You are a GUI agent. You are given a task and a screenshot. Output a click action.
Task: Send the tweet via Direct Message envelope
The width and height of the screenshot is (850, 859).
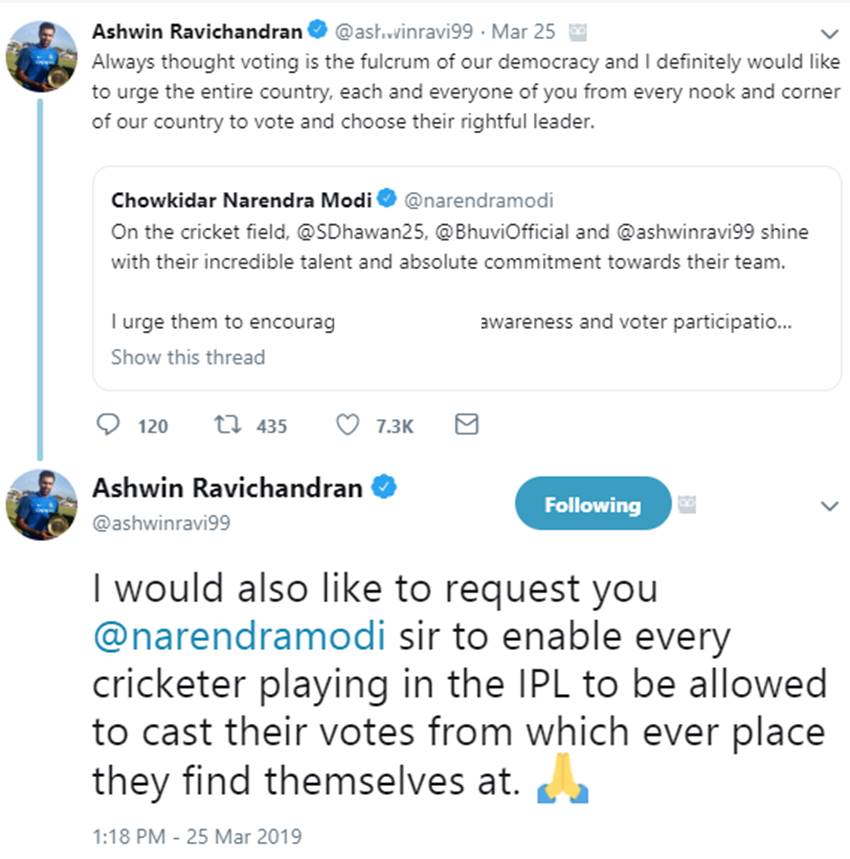click(x=466, y=425)
